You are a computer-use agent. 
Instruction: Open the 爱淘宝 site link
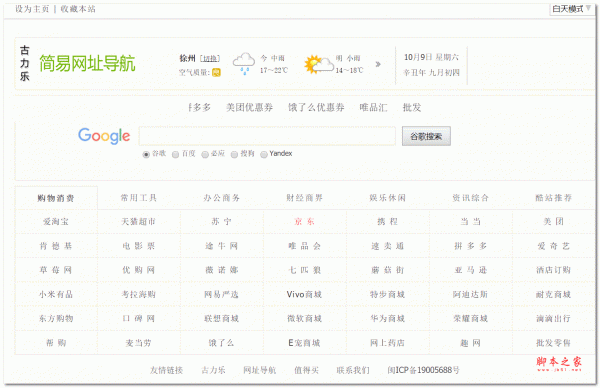pos(56,222)
